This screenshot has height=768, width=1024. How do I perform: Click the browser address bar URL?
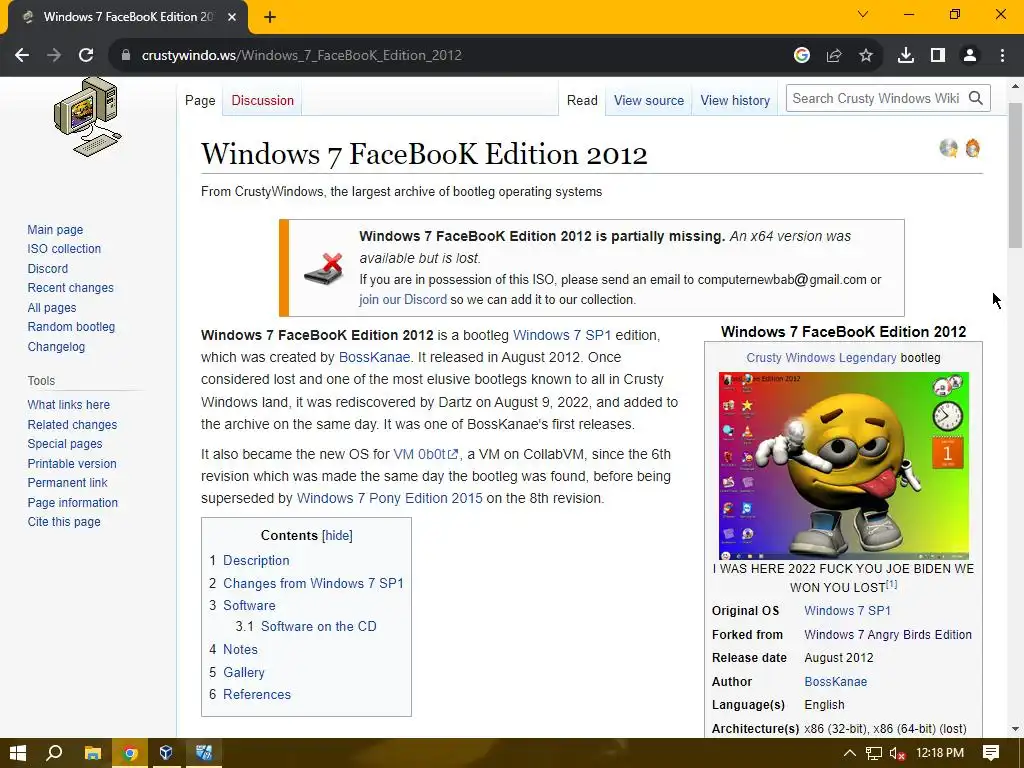(x=302, y=56)
